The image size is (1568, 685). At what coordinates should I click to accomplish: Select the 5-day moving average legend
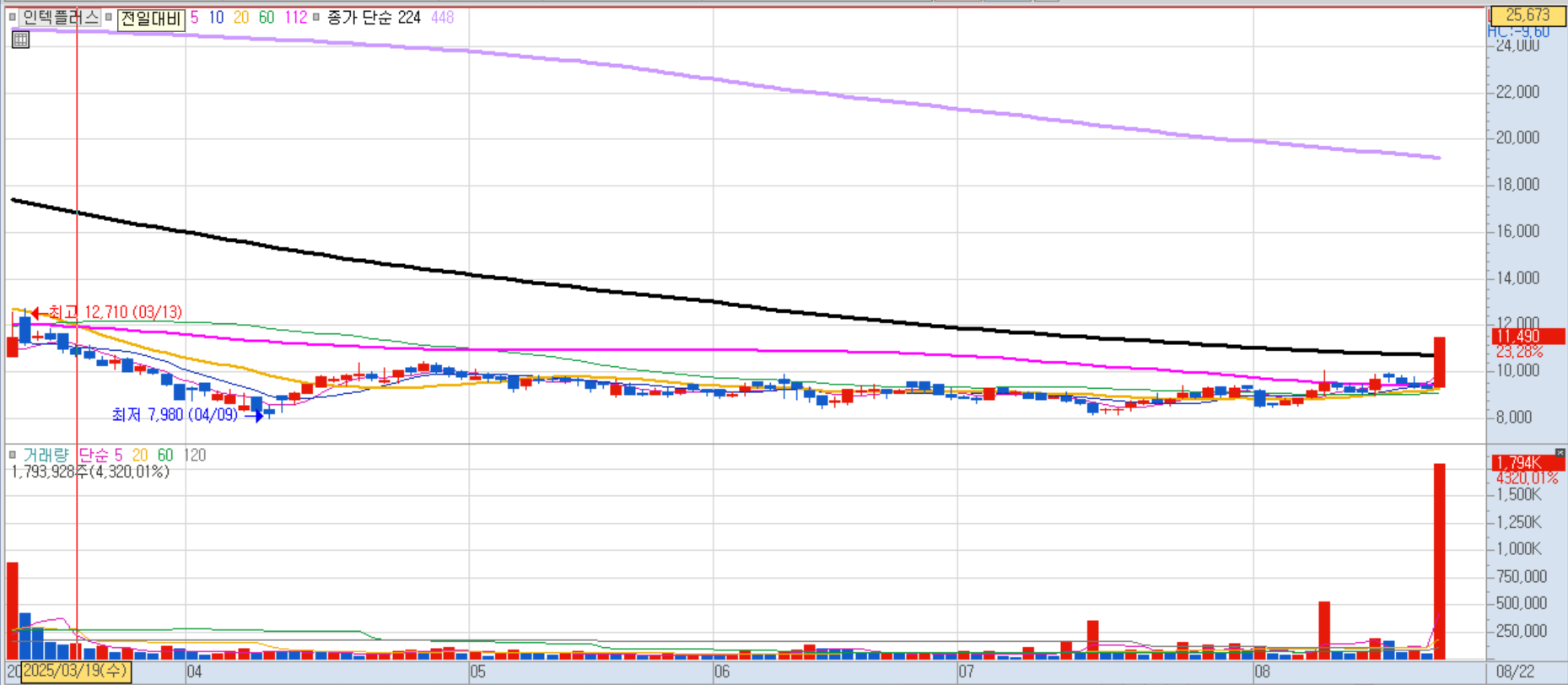194,17
